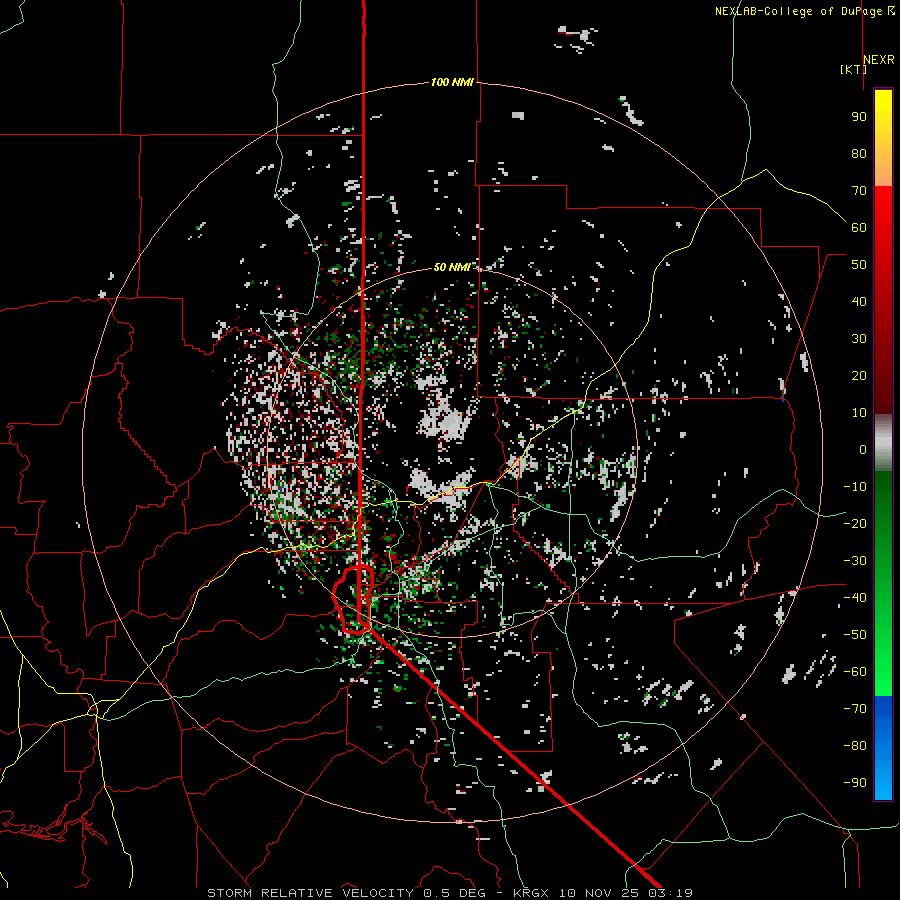Click the -60 knot label on the color scale
The image size is (900, 900).
855,672
